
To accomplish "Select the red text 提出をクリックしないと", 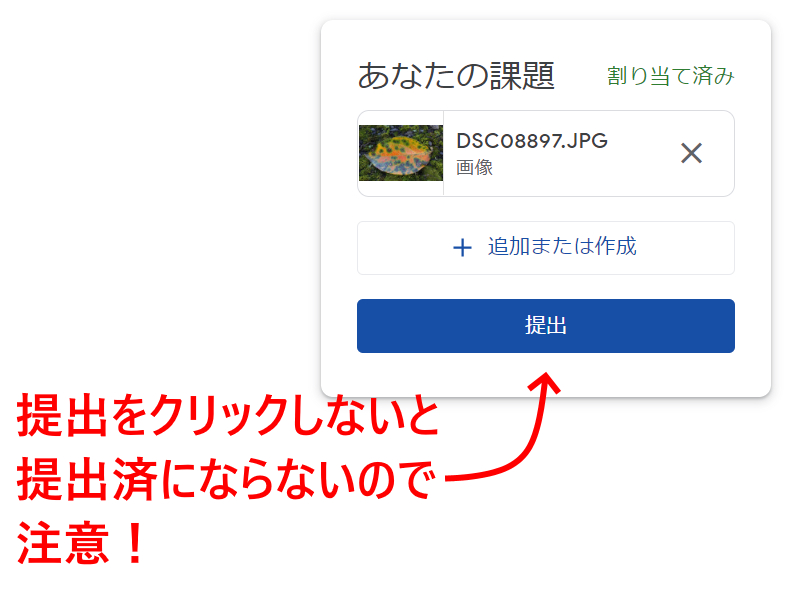I will click(228, 414).
